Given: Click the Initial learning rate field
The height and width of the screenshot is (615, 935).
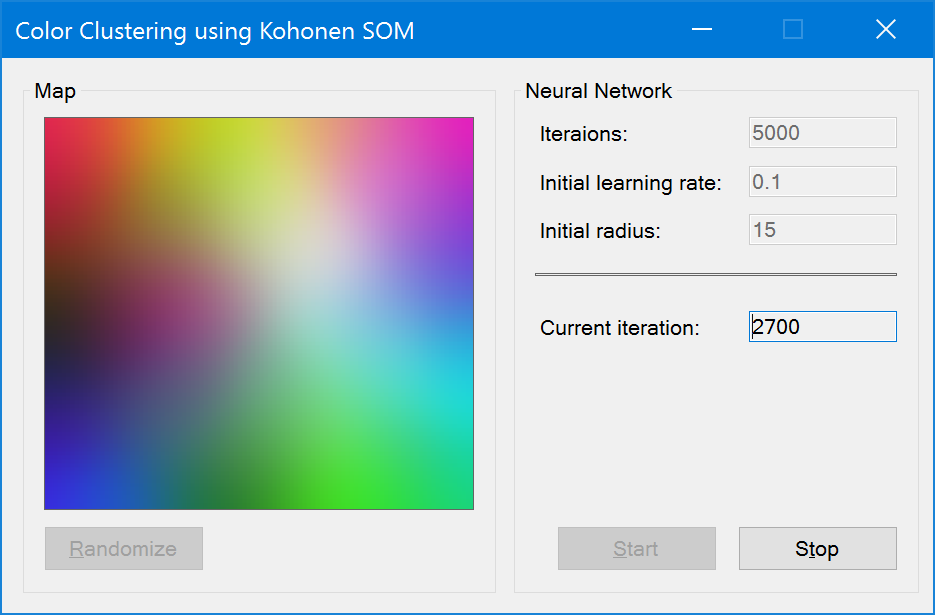Looking at the screenshot, I should 821,181.
